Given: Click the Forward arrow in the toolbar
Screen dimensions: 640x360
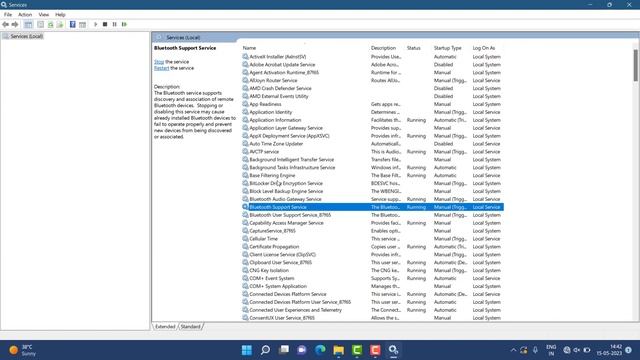Looking at the screenshot, I should point(15,24).
